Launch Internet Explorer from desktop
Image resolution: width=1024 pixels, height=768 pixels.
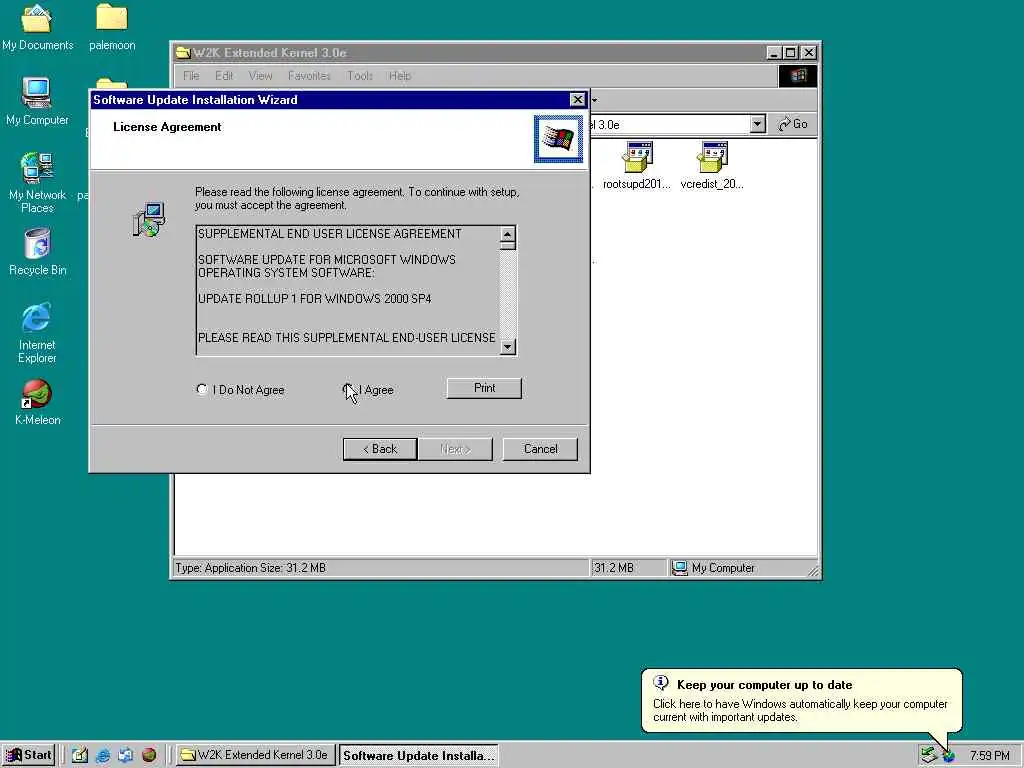tap(37, 332)
